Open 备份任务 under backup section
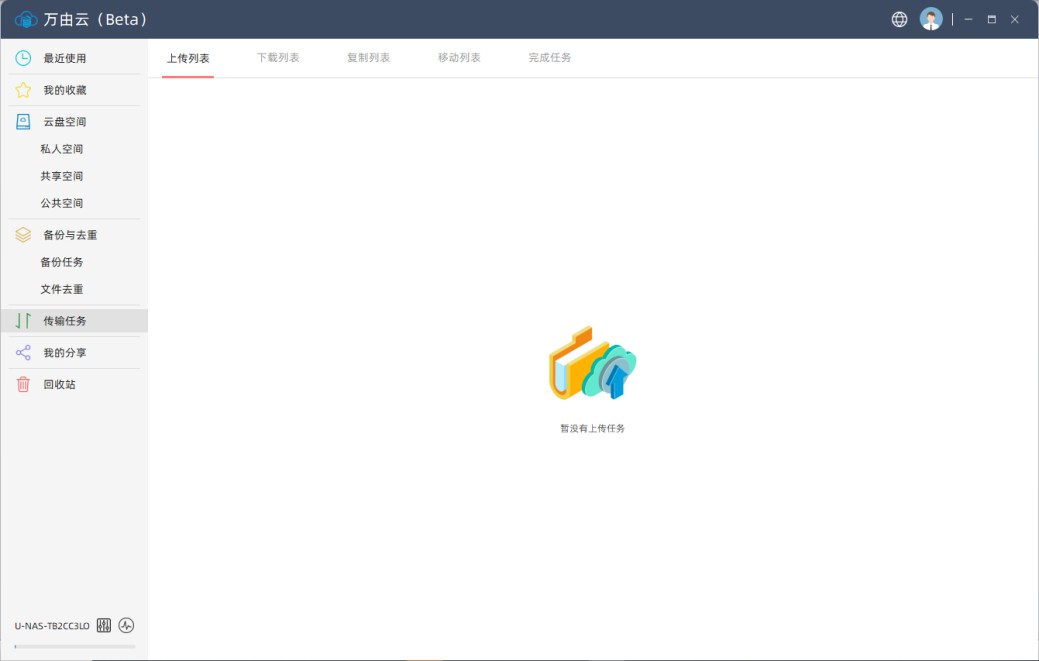Screen dimensions: 1039x661 tap(62, 262)
